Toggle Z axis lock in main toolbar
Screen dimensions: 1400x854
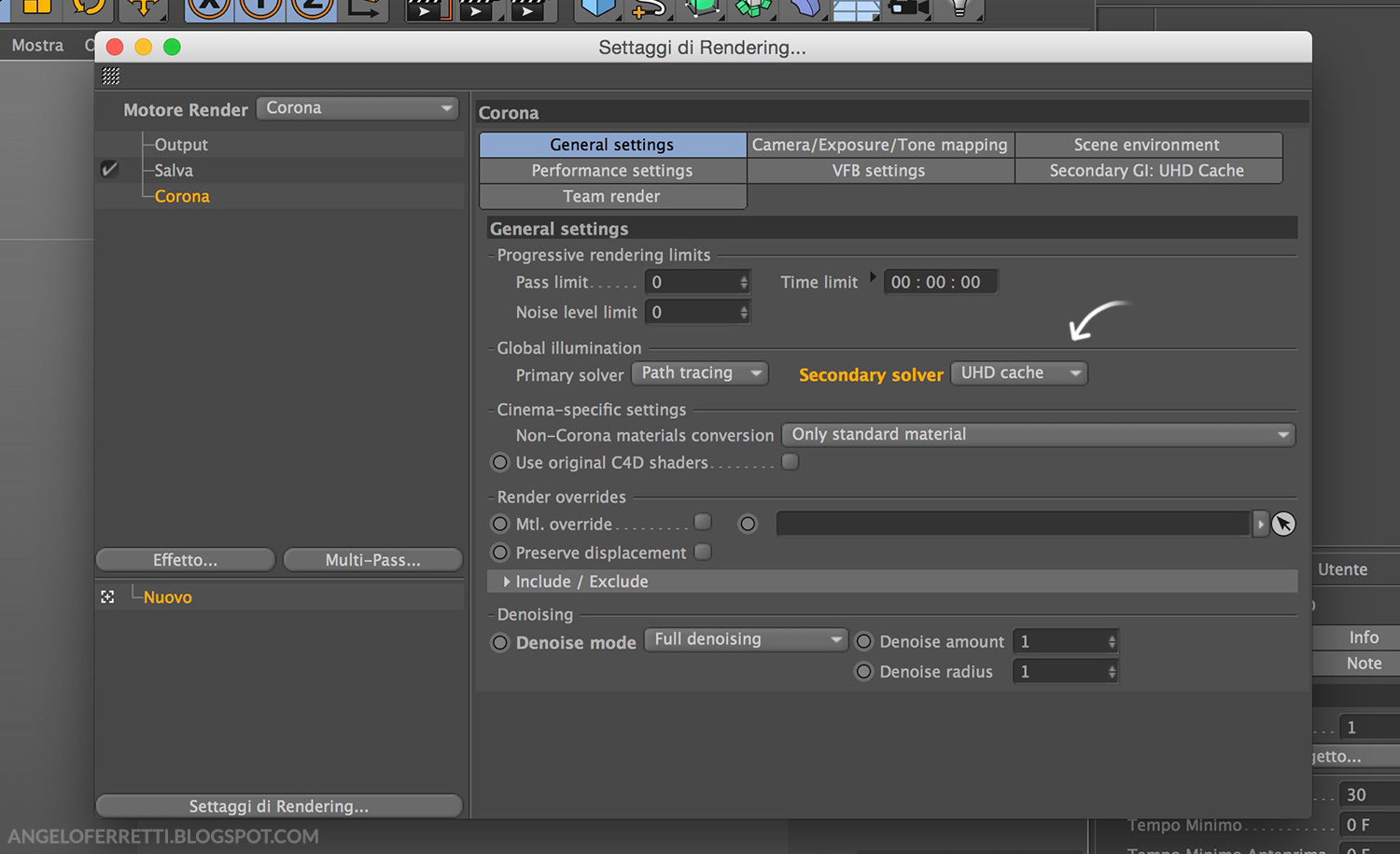[x=313, y=7]
